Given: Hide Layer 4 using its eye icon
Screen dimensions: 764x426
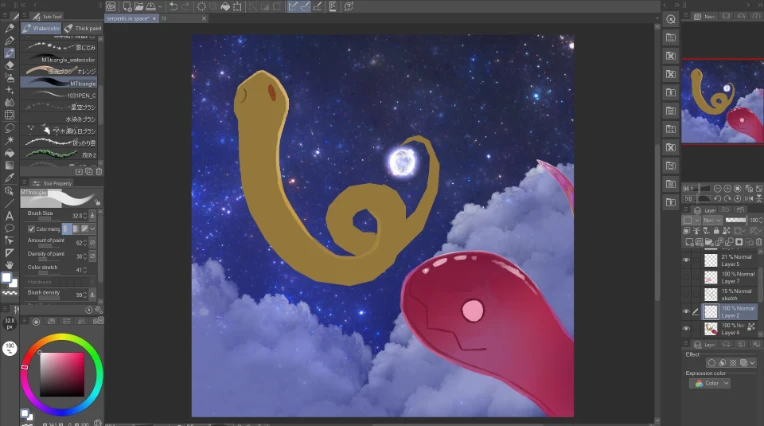Looking at the screenshot, I should (686, 329).
